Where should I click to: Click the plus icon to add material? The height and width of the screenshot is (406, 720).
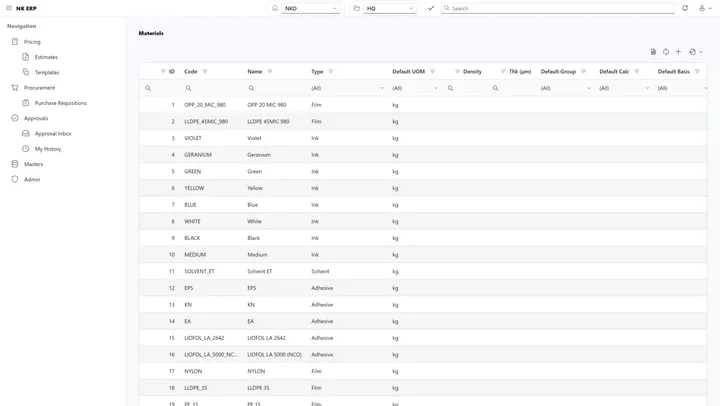point(678,51)
